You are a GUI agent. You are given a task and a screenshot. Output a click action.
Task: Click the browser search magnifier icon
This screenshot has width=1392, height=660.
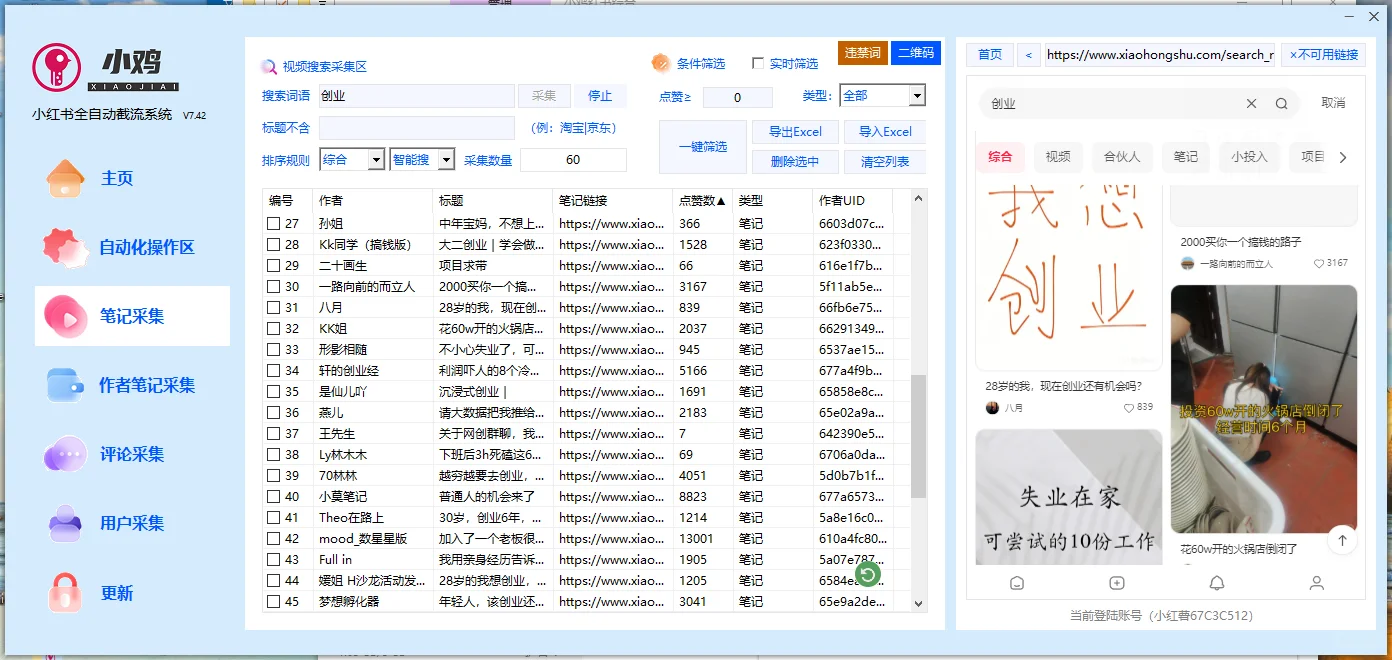point(1281,103)
